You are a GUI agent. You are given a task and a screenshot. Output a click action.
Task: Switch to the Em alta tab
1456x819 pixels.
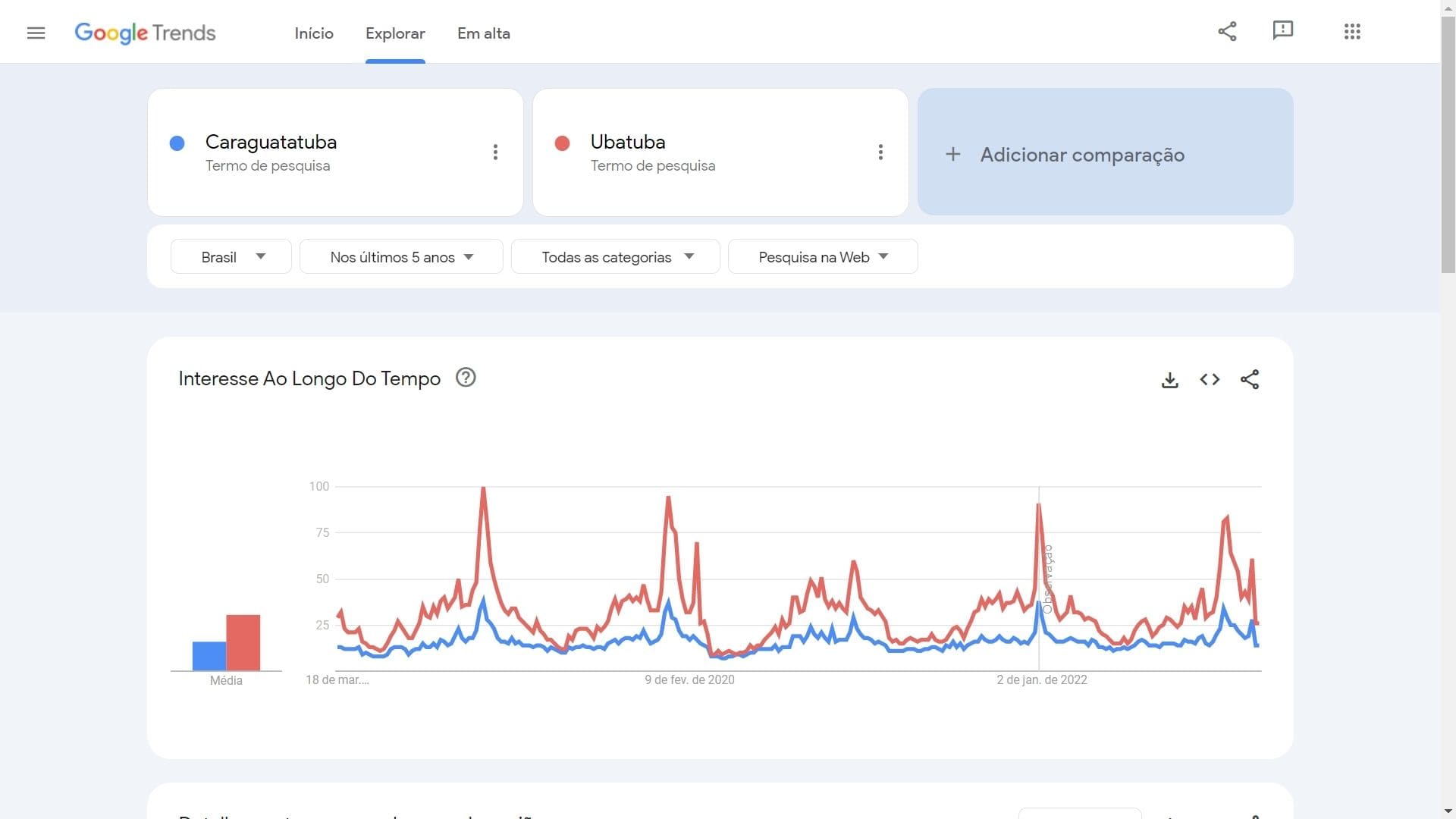click(484, 33)
